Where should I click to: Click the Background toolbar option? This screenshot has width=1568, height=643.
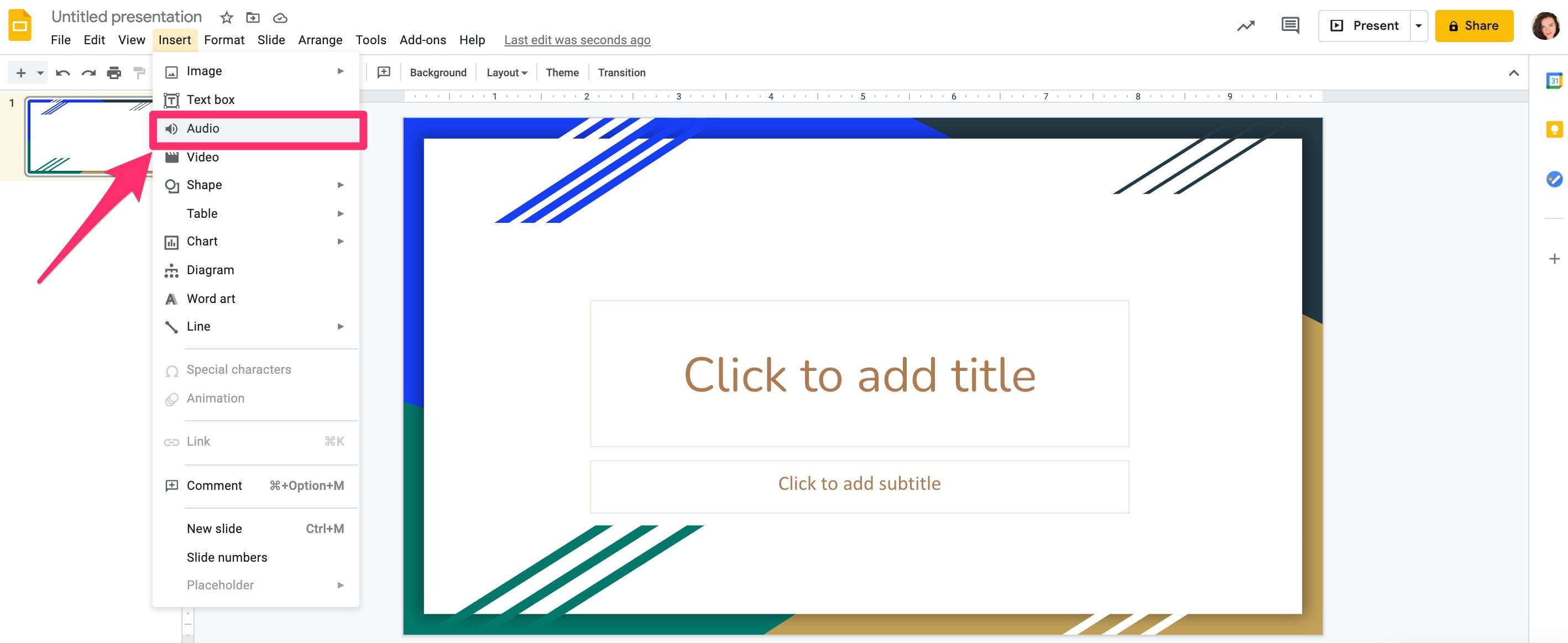click(438, 72)
